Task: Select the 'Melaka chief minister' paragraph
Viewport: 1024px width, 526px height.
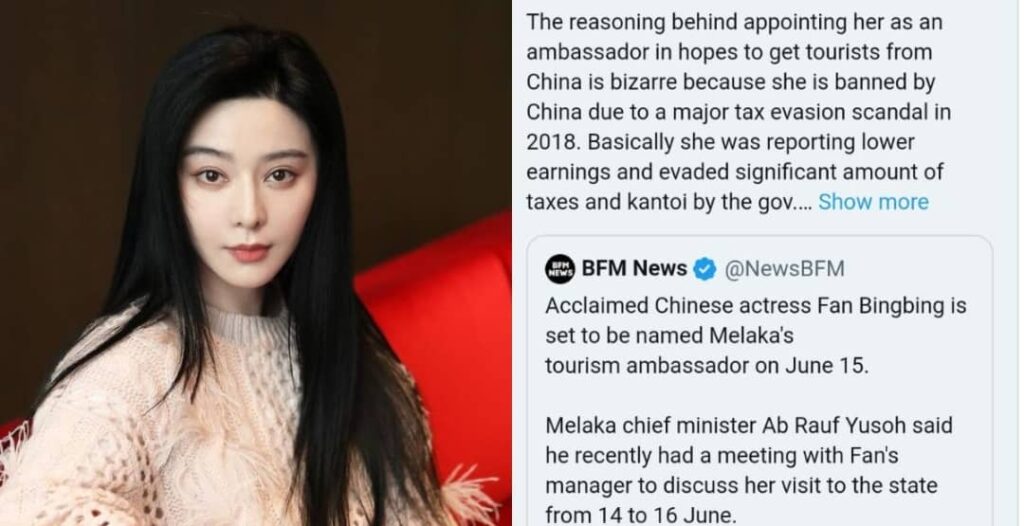Action: pyautogui.click(x=749, y=470)
